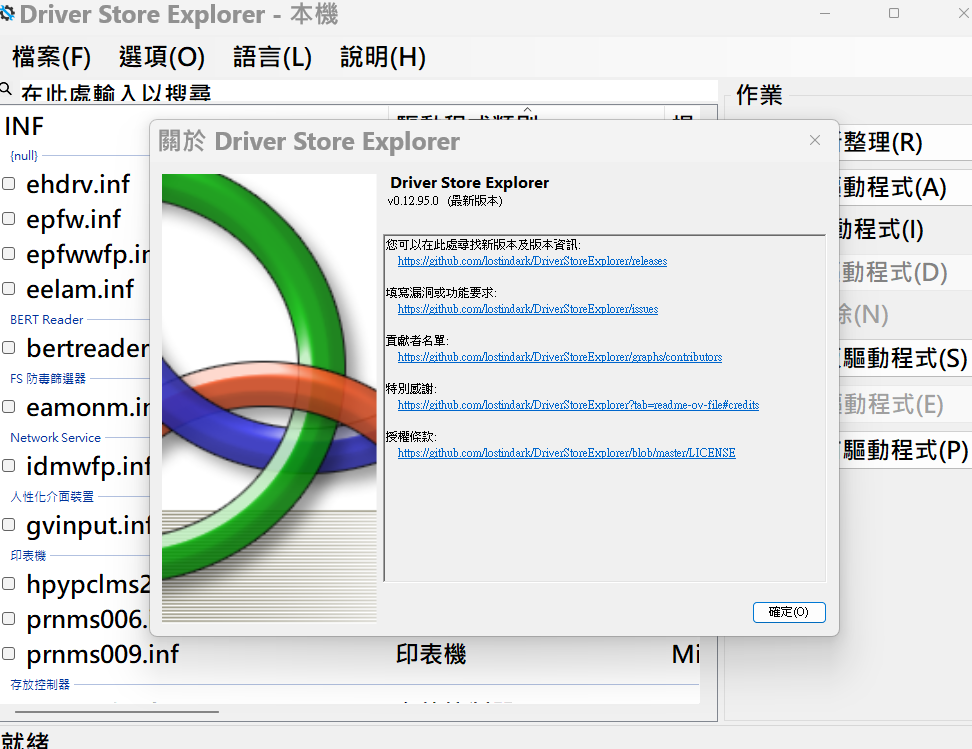Tick the bertreader checkbox
972x749 pixels.
9,347
